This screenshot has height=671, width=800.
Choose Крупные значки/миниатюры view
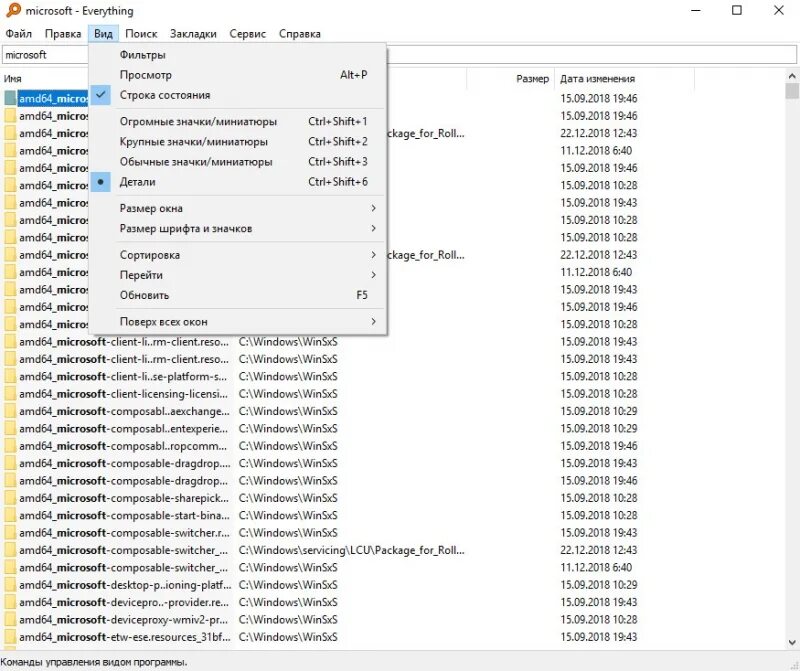click(237, 141)
